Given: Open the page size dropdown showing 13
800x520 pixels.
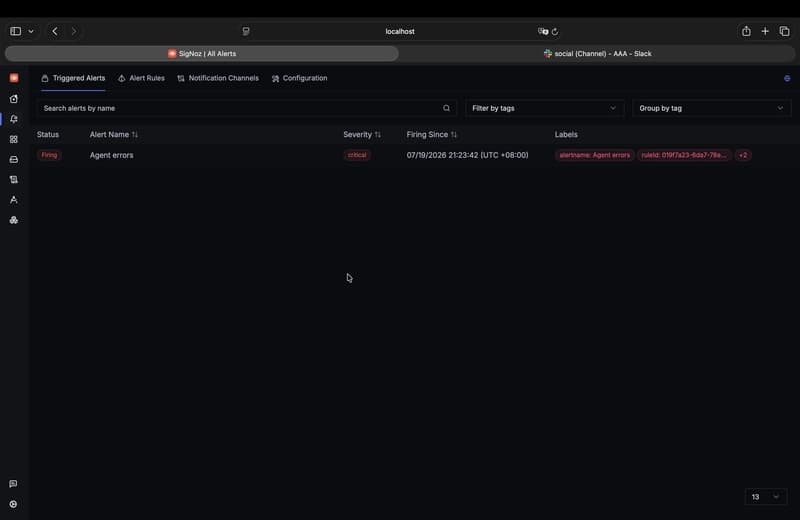Looking at the screenshot, I should pos(766,497).
